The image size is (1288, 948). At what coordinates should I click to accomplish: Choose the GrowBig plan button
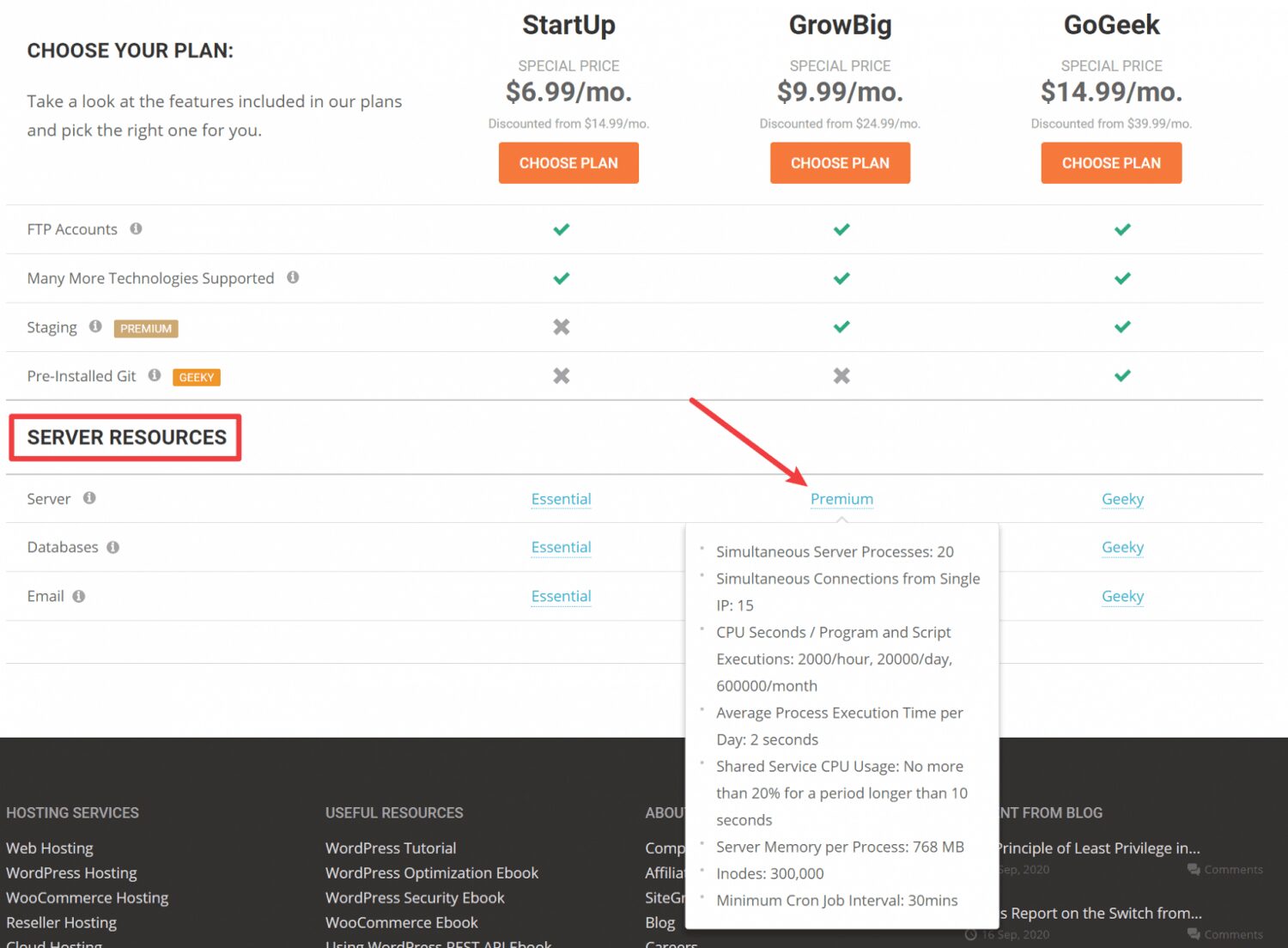coord(840,163)
